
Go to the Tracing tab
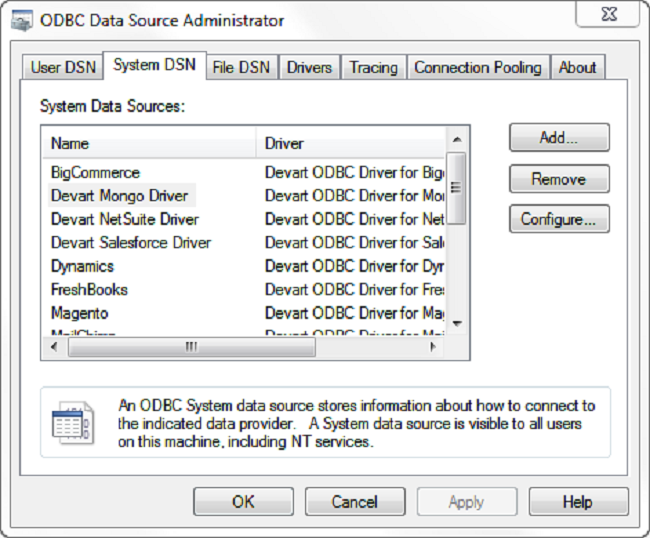[x=374, y=67]
